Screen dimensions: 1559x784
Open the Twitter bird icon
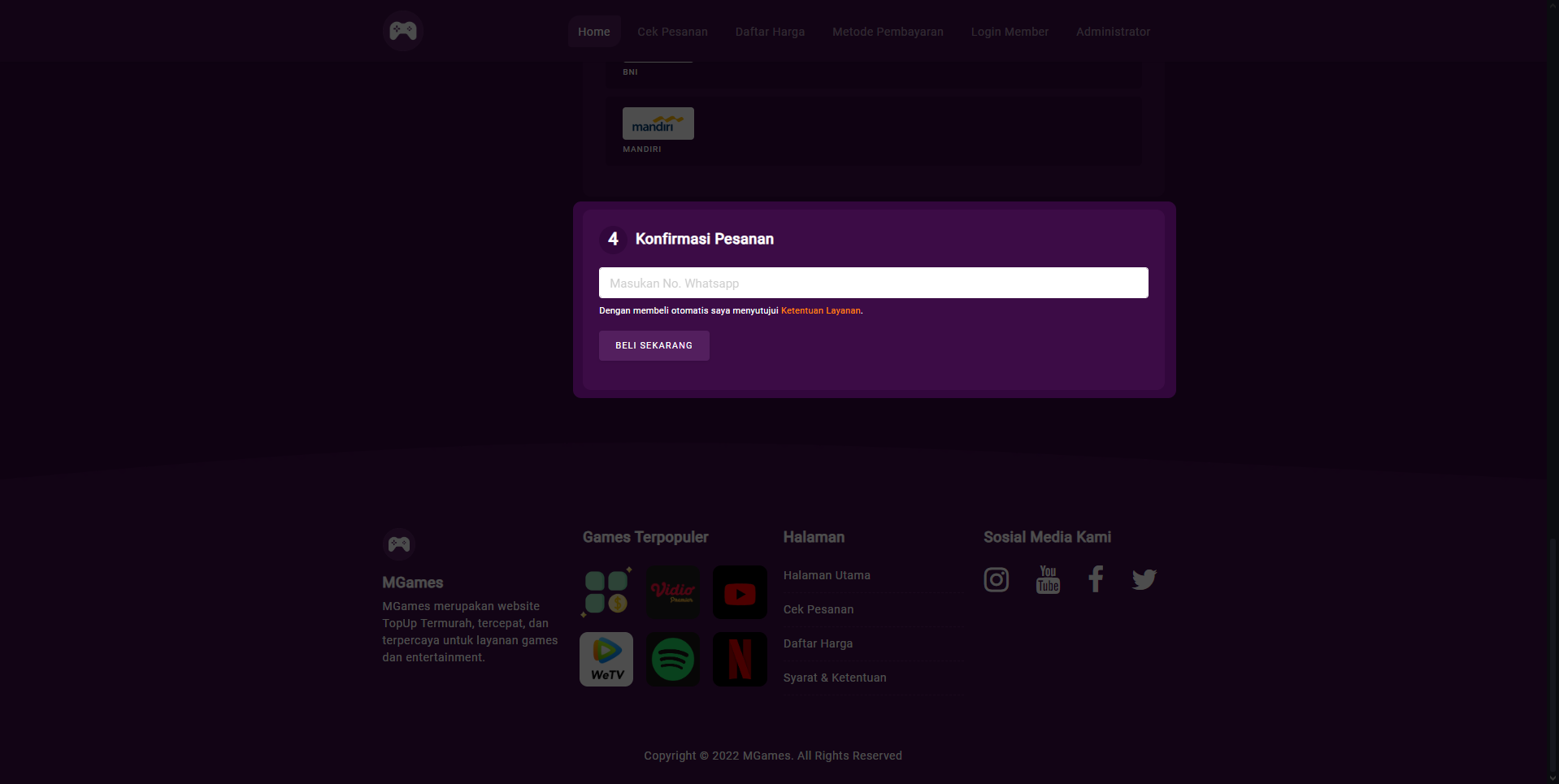pos(1144,579)
